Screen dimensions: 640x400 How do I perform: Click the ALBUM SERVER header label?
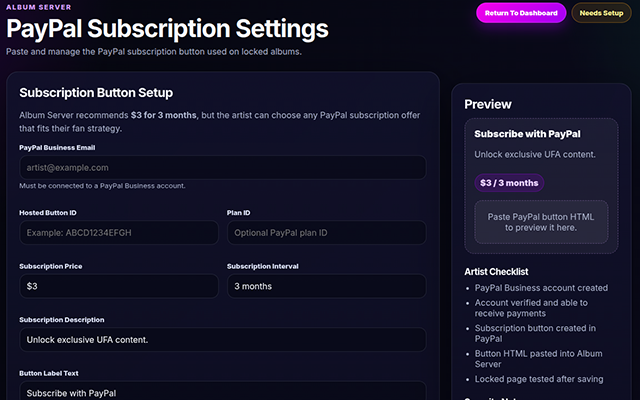pyautogui.click(x=39, y=7)
